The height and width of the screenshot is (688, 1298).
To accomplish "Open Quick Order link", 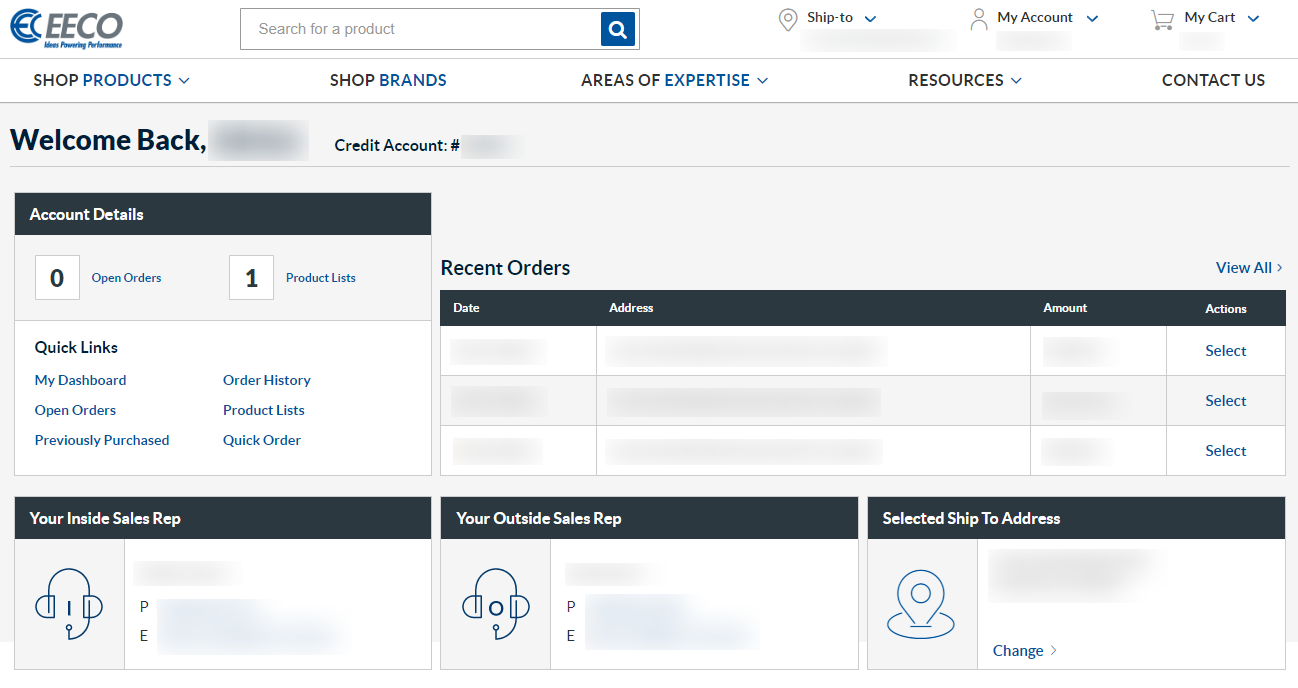I will point(262,440).
